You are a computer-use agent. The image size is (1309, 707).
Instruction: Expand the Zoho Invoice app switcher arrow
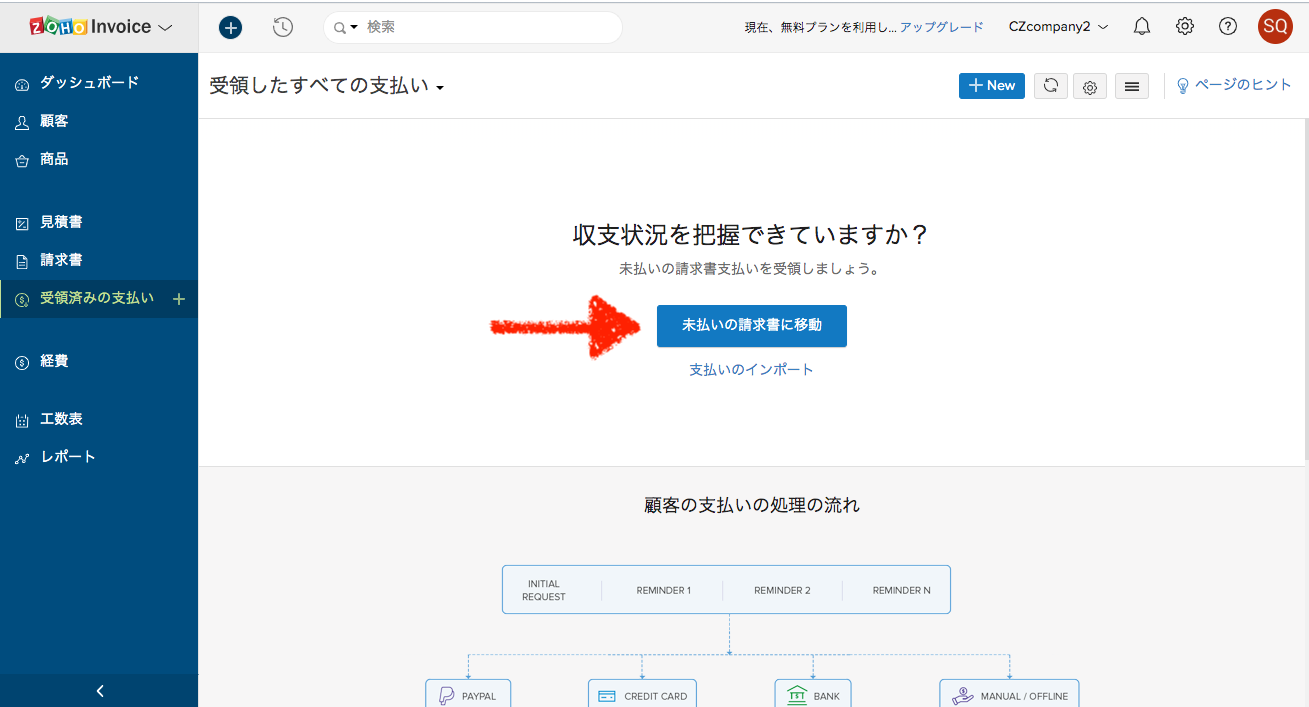[166, 28]
